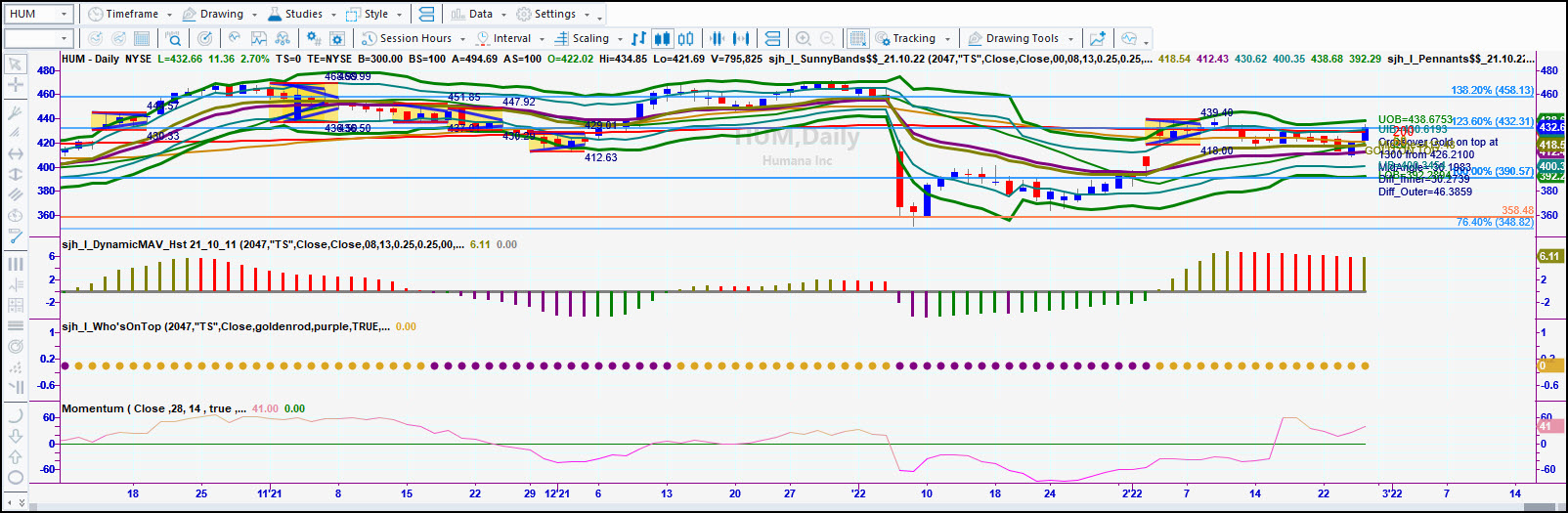Click the 76.40% (348.82) Fibonacci level label

(1495, 222)
